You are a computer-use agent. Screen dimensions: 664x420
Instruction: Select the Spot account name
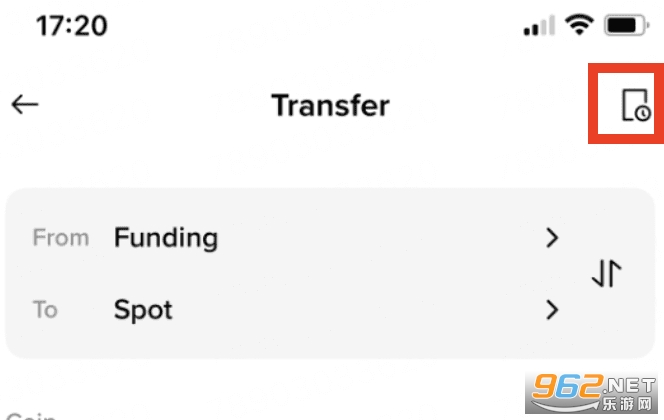click(143, 310)
